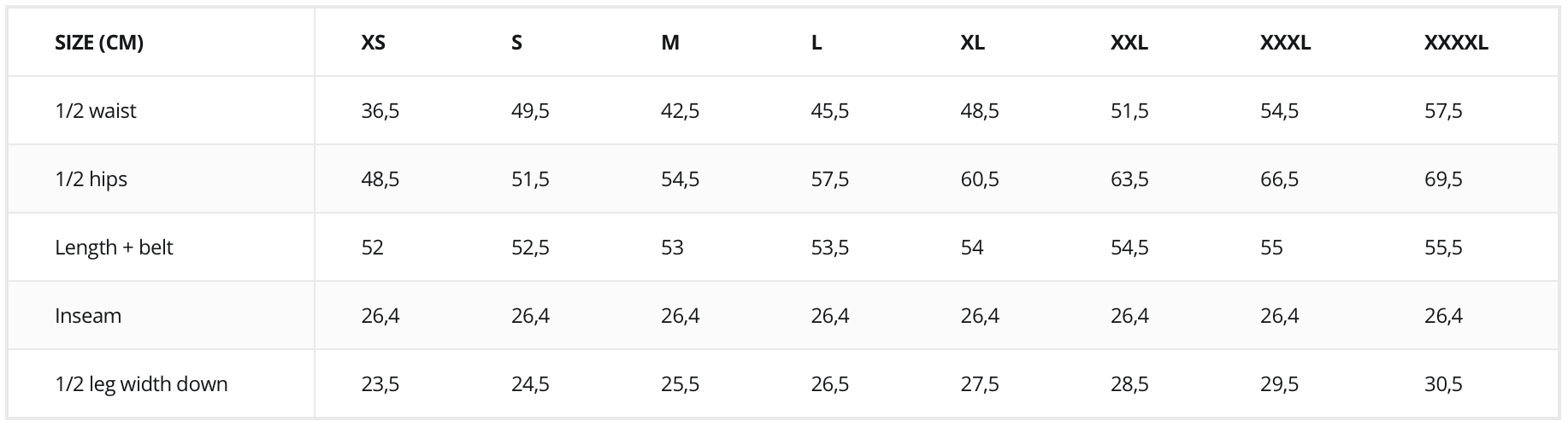
Task: Click the 69,5 hips value for XXXXL
Action: 1443,179
